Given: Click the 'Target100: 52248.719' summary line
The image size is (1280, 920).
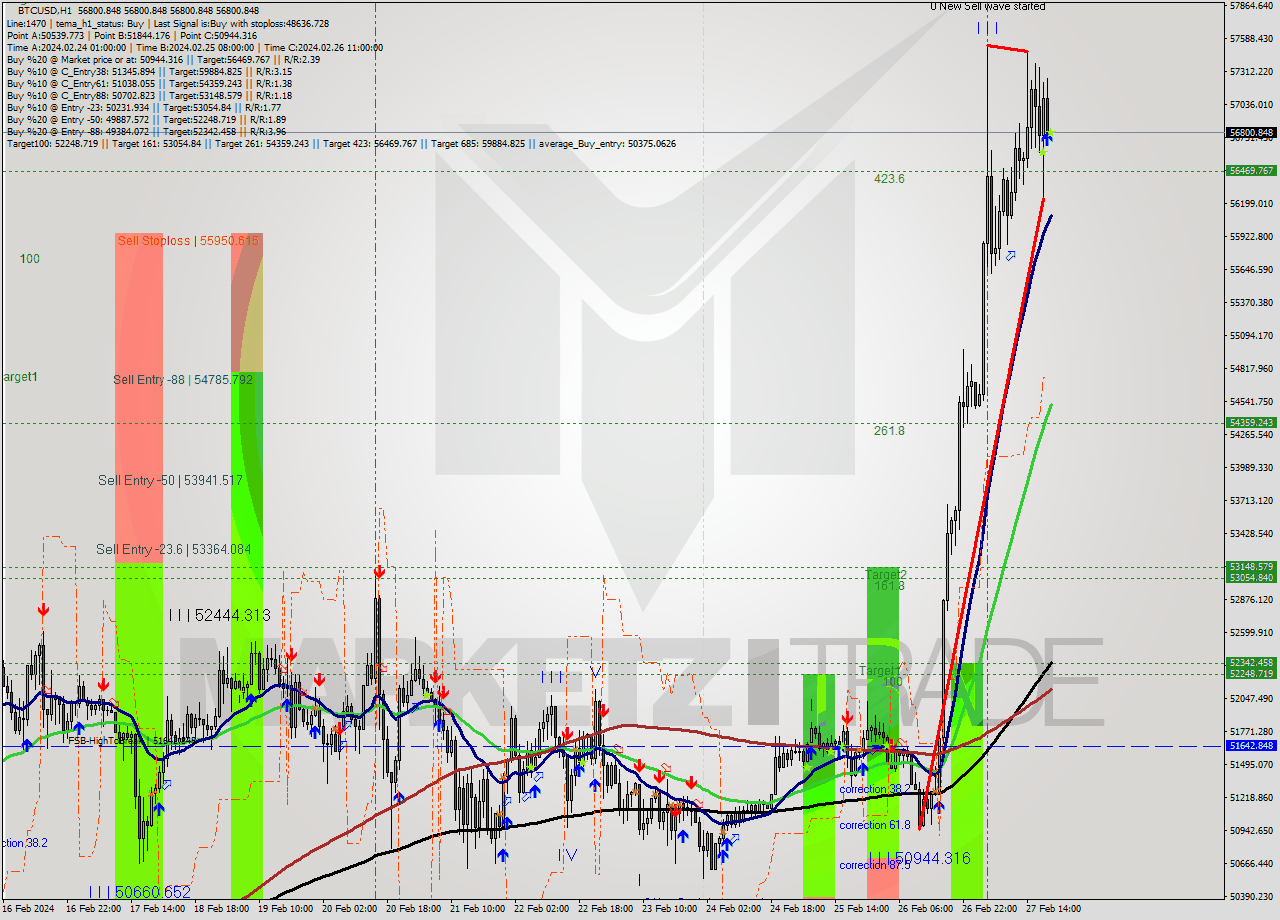Looking at the screenshot, I should coord(341,144).
